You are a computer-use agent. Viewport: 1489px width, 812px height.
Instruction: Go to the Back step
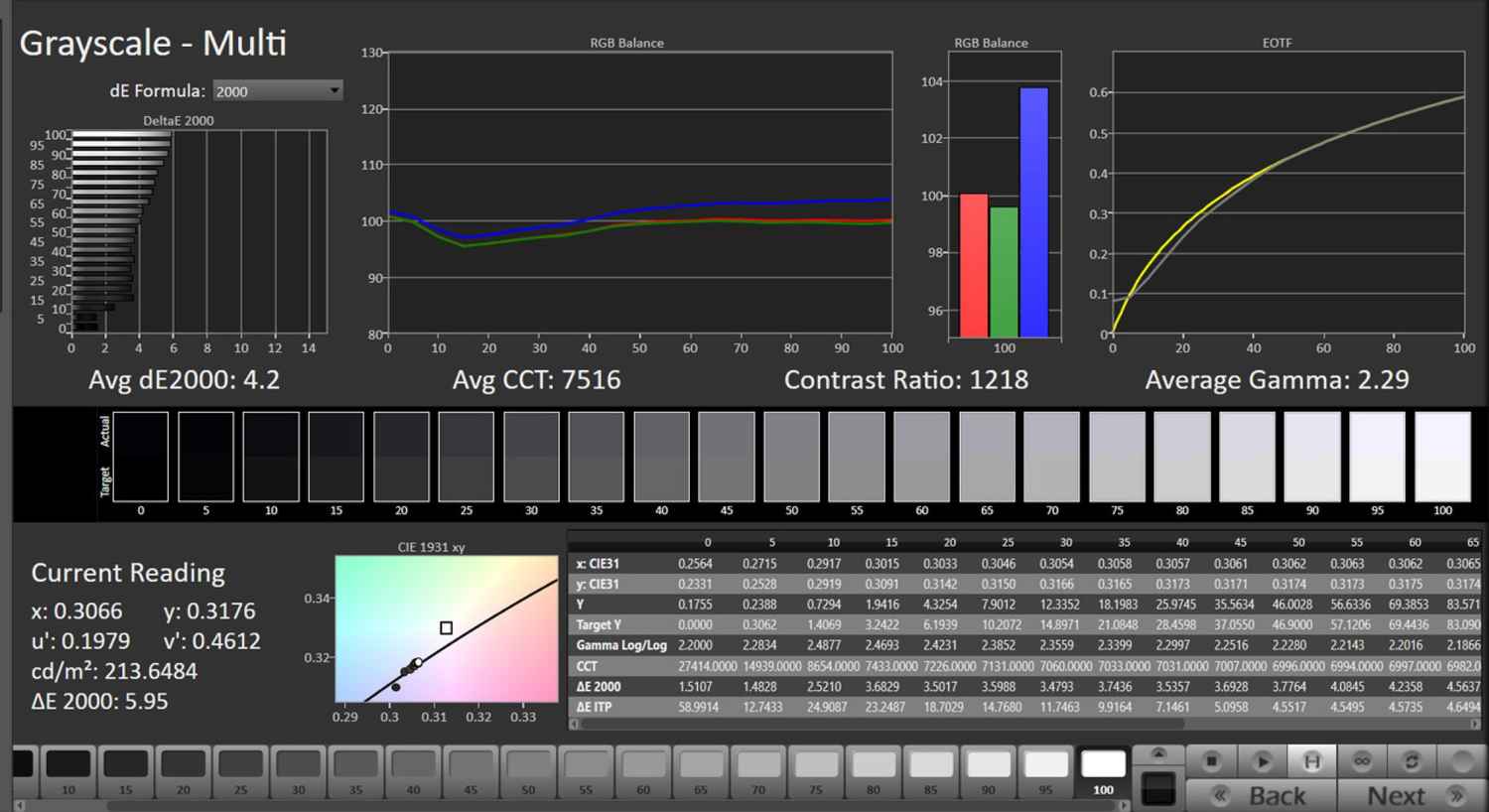click(x=1261, y=796)
